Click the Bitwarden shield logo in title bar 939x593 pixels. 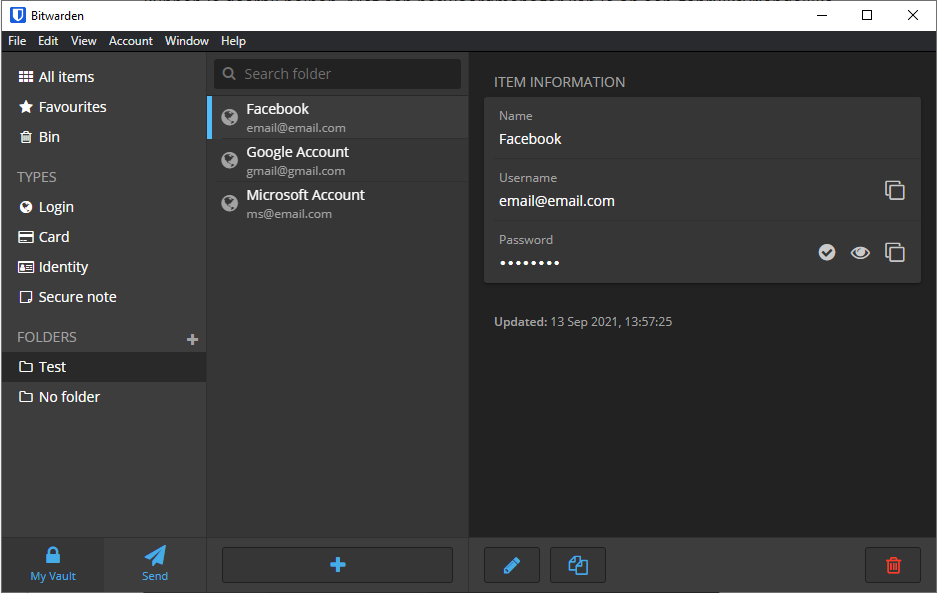click(18, 15)
